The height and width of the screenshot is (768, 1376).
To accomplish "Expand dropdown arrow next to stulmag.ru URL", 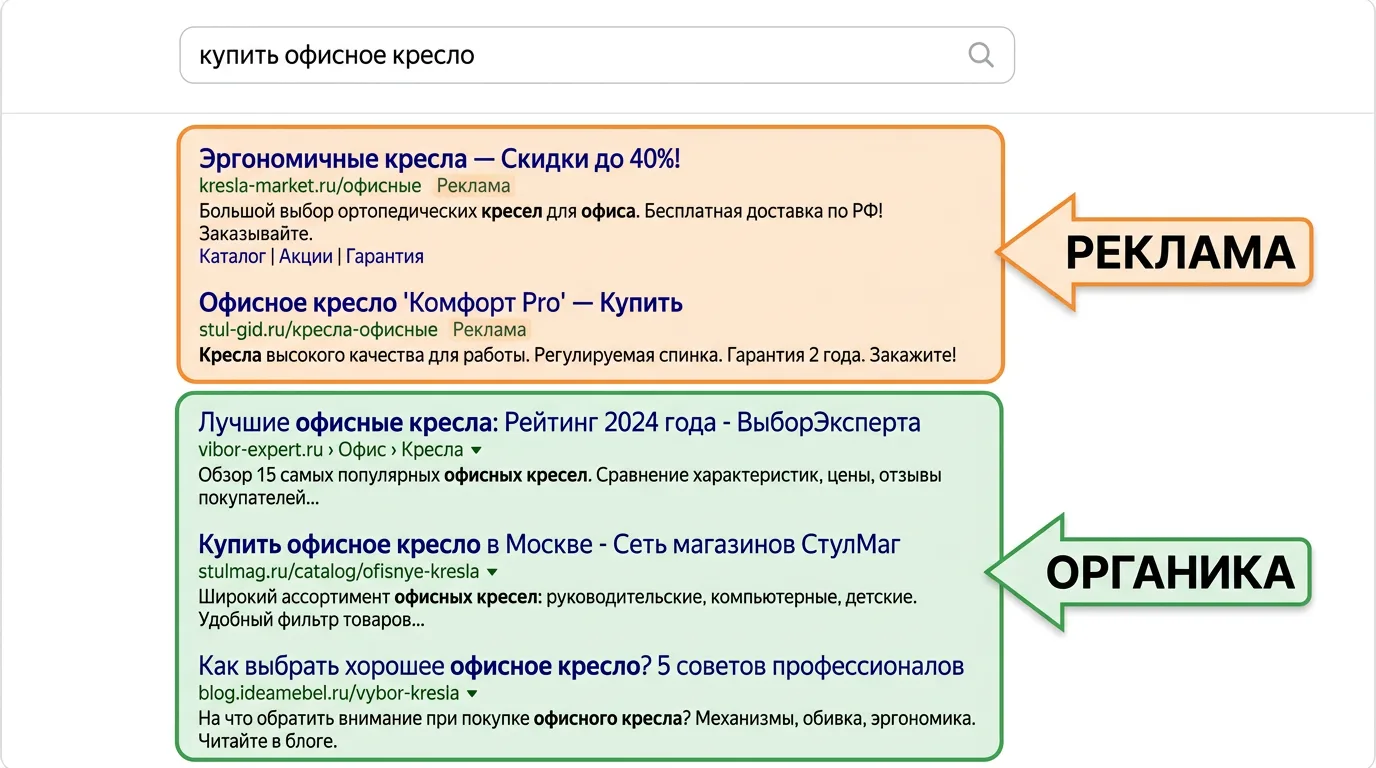I will click(x=492, y=573).
